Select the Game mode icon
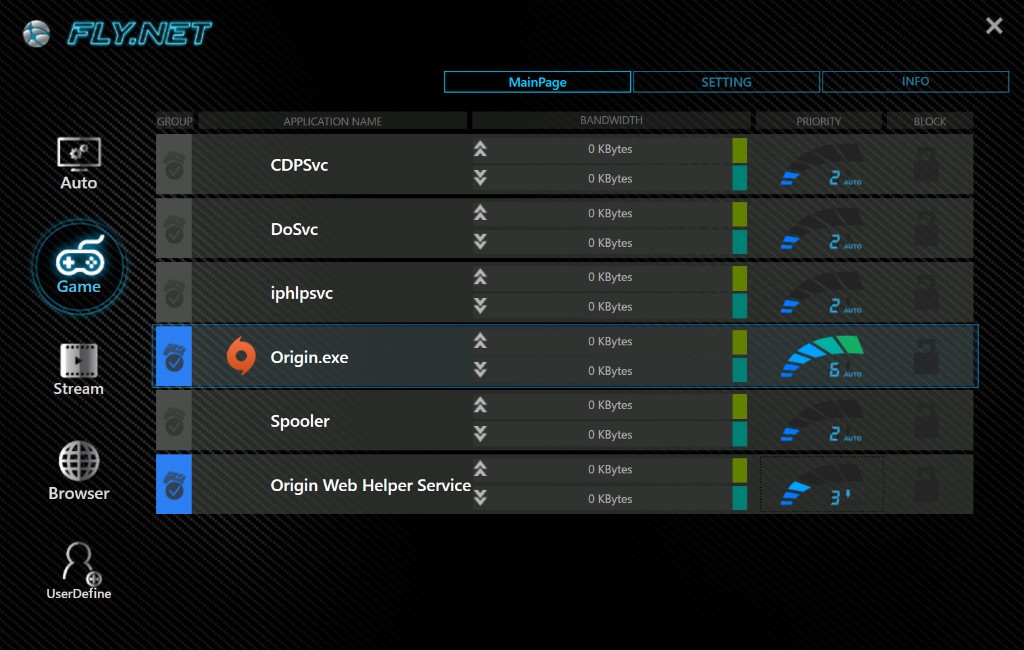 (x=79, y=267)
